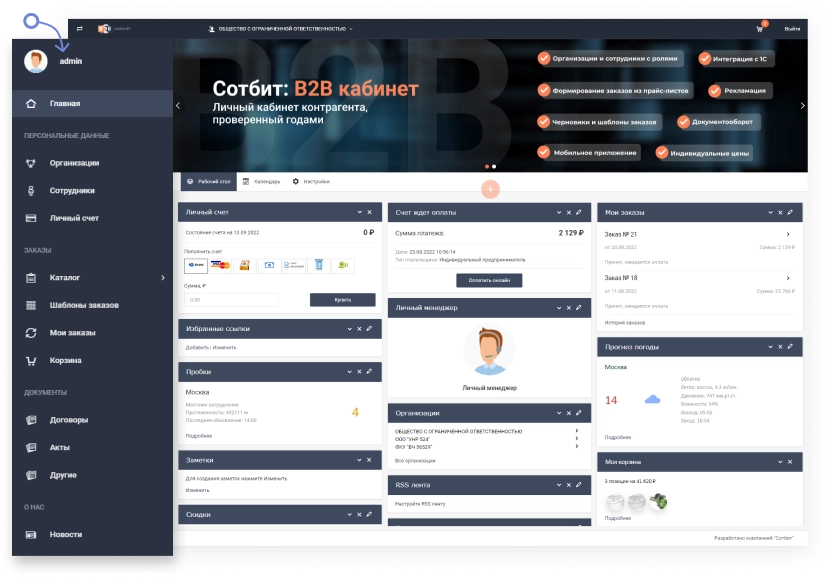Open the Главная sidebar item
830x578 pixels.
coord(93,104)
